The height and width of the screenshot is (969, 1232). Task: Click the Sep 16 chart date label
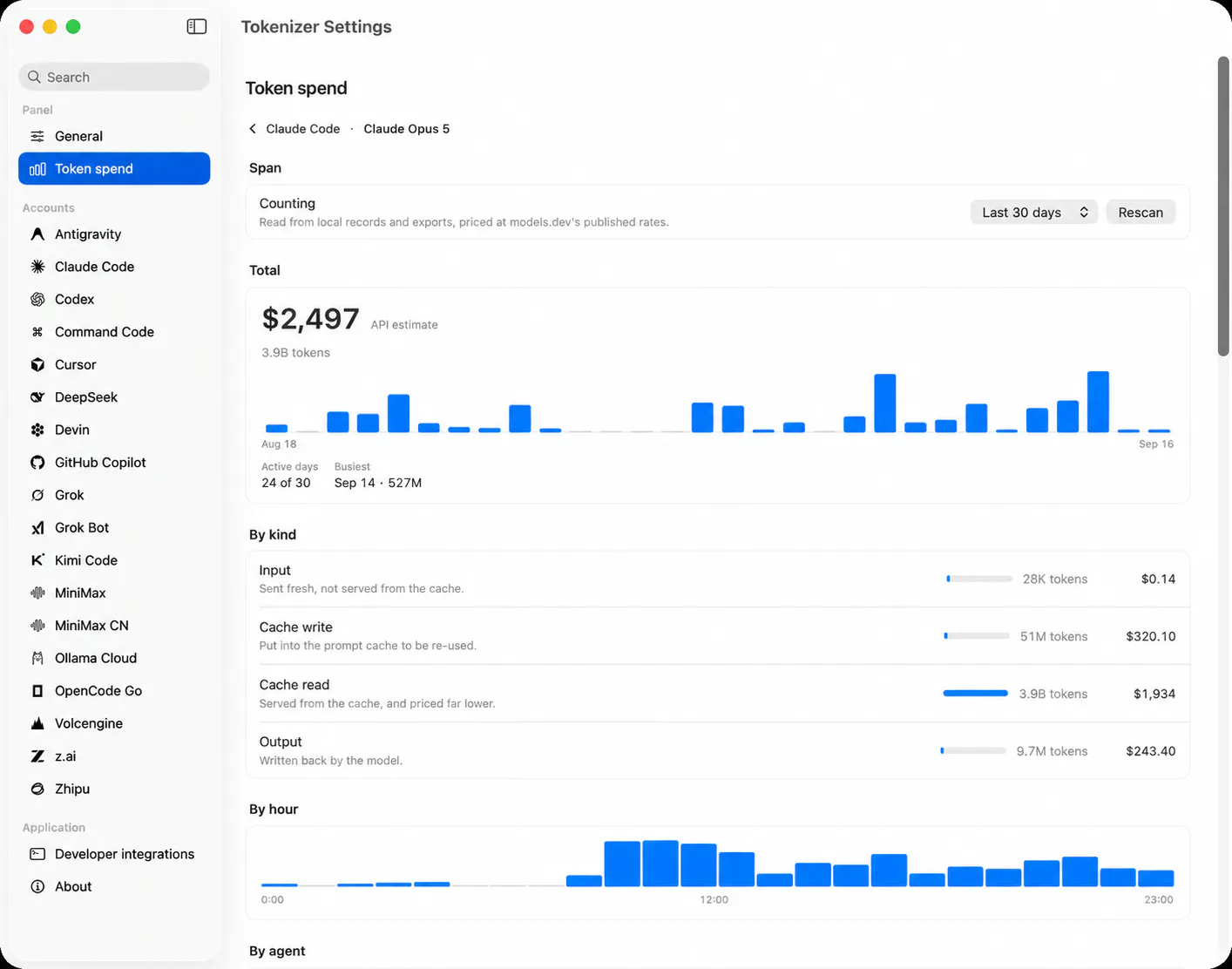[x=1156, y=444]
